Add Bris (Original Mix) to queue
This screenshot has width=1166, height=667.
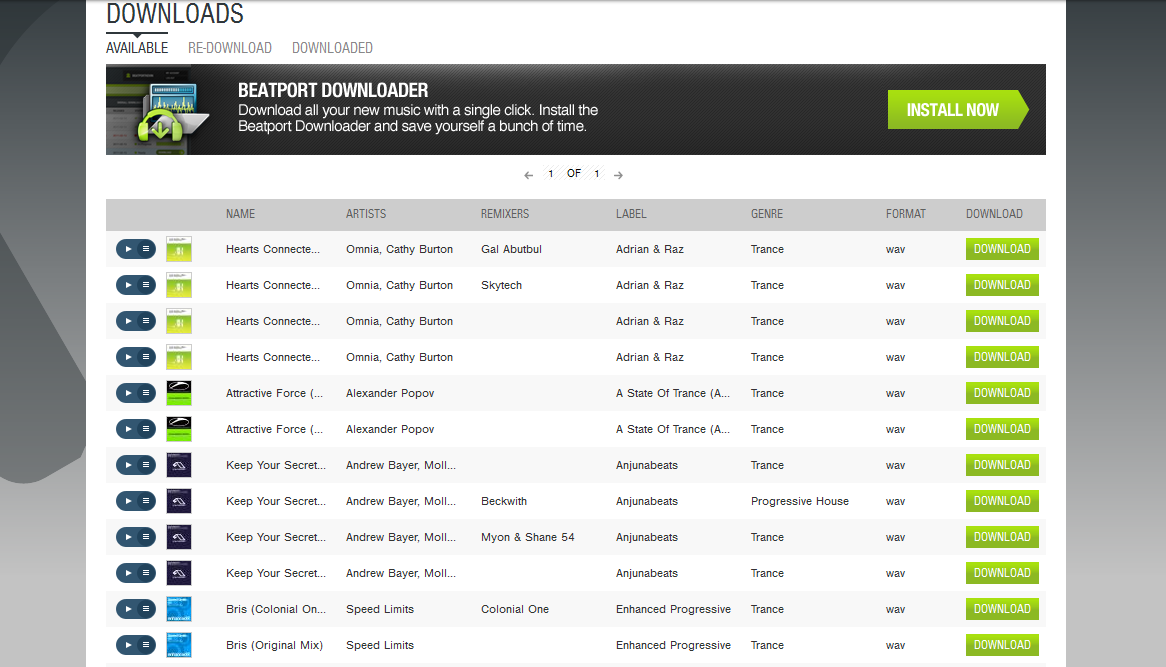(146, 645)
